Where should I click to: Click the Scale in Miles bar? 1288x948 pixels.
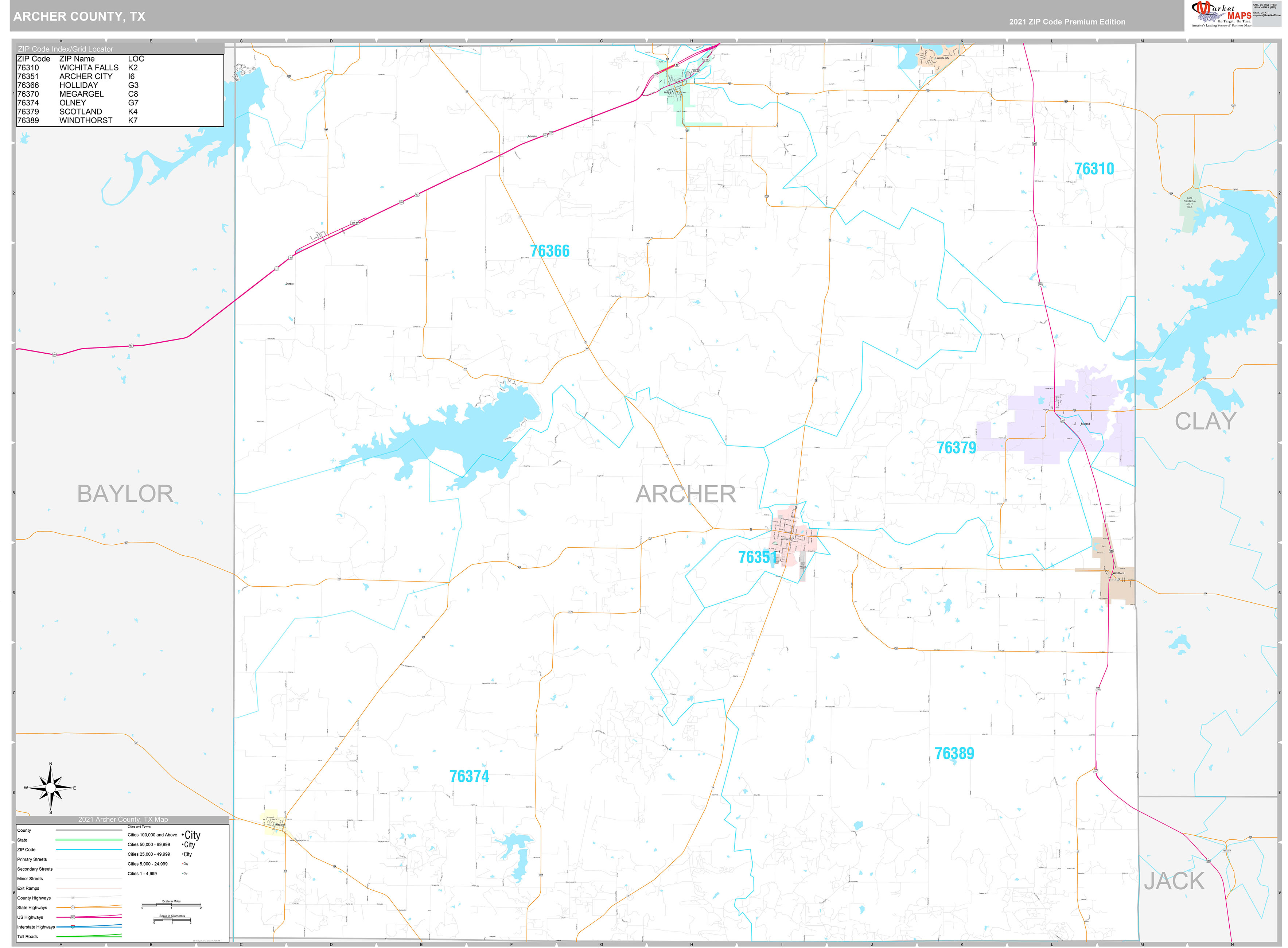point(172,905)
